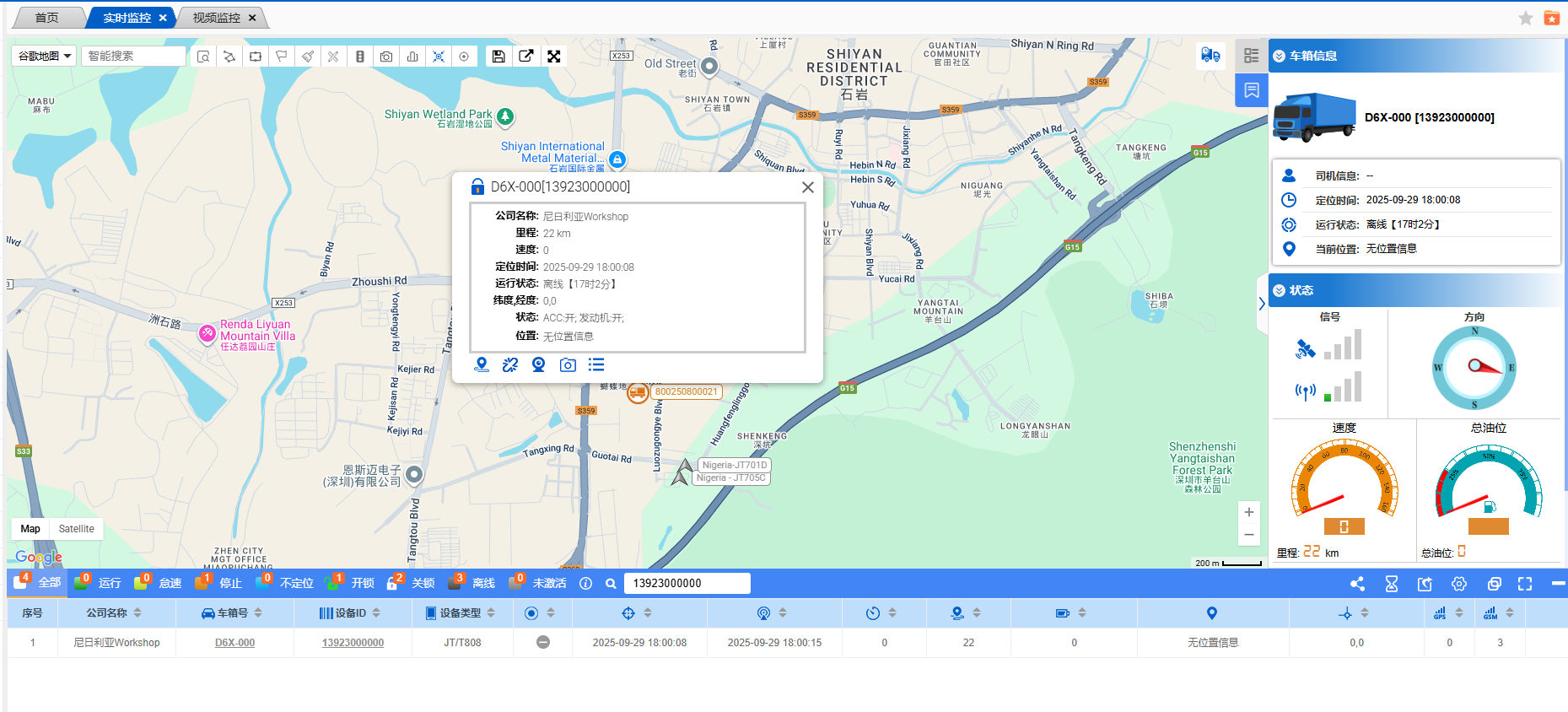Click the fullscreen expand arrows in map toolbar
This screenshot has width=1568, height=712.
[554, 57]
